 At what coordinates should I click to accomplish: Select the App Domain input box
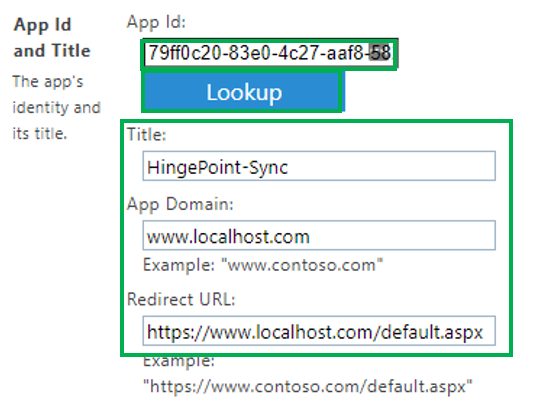point(319,235)
